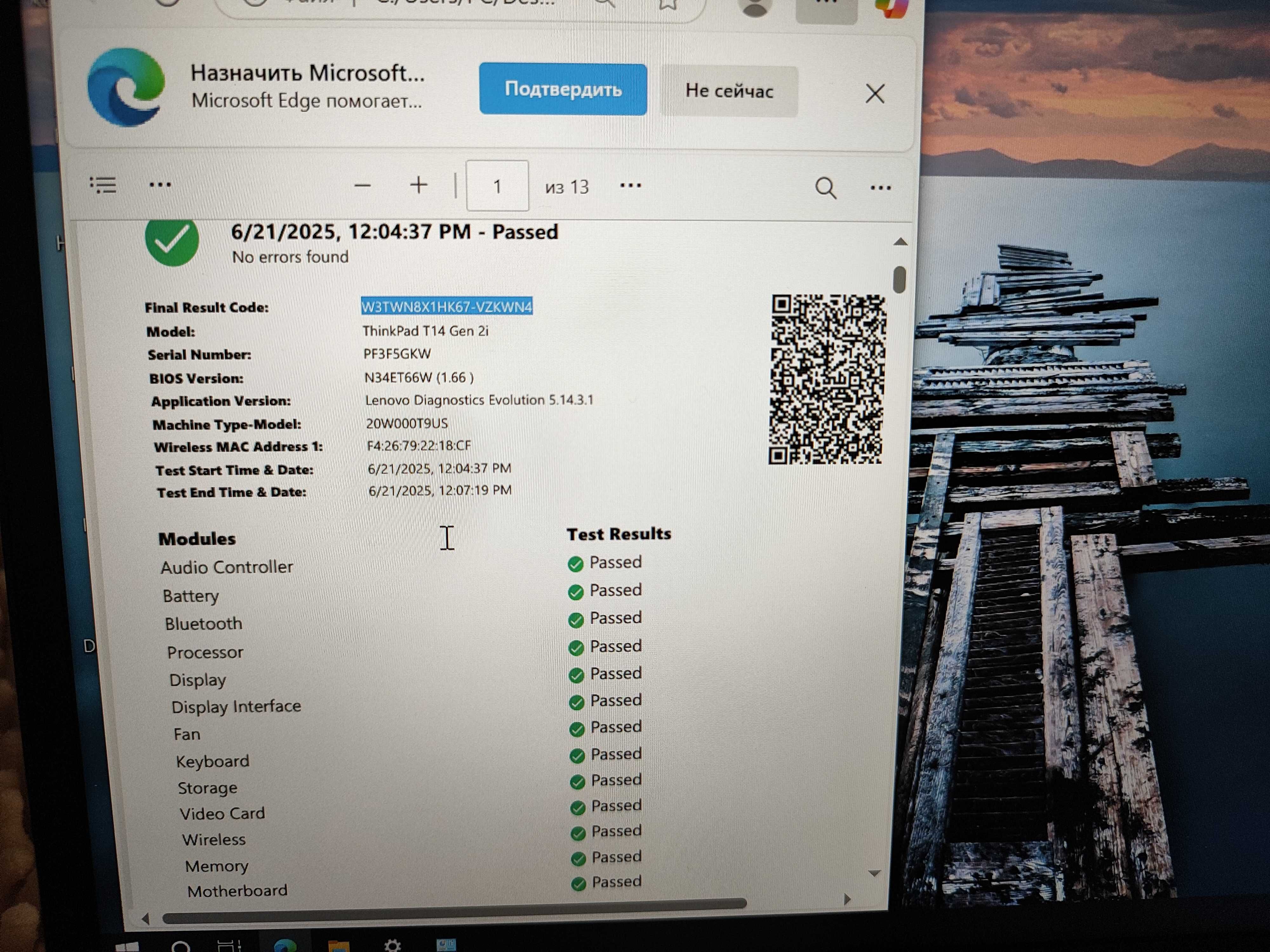Click the Bluetooth module row
The width and height of the screenshot is (1270, 952).
(203, 624)
